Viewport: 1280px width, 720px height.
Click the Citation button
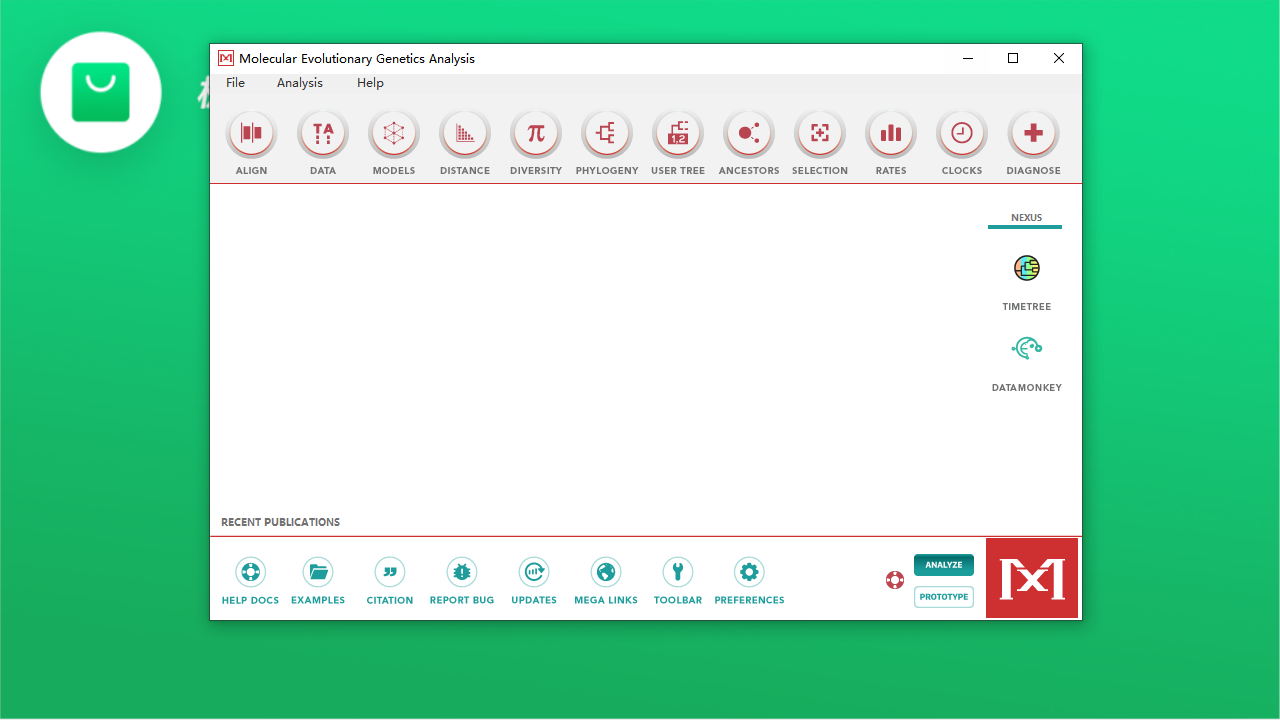[x=390, y=573]
